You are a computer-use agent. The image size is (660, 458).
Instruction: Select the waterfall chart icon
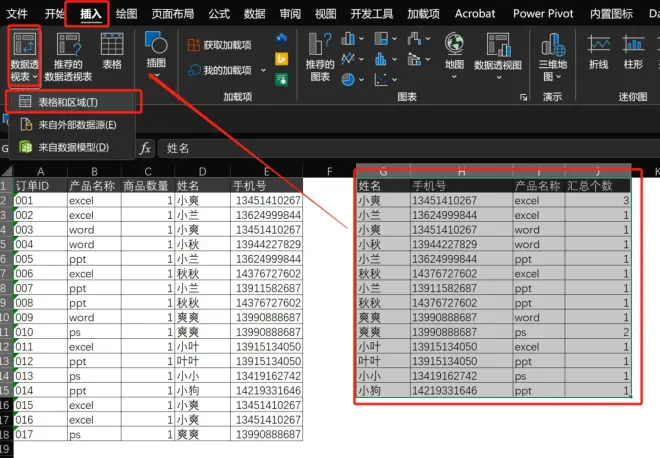pyautogui.click(x=414, y=39)
